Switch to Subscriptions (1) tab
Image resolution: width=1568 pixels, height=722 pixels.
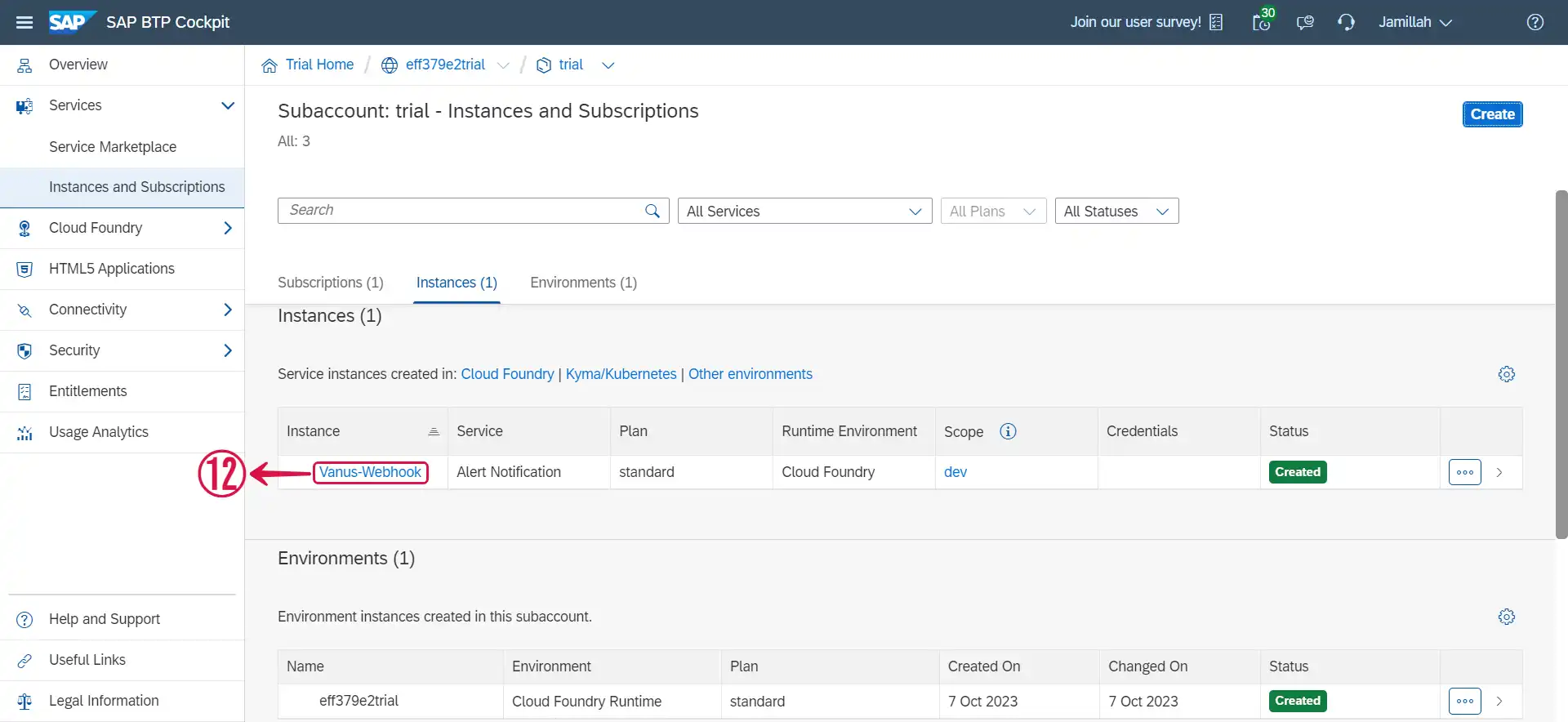[x=331, y=283]
